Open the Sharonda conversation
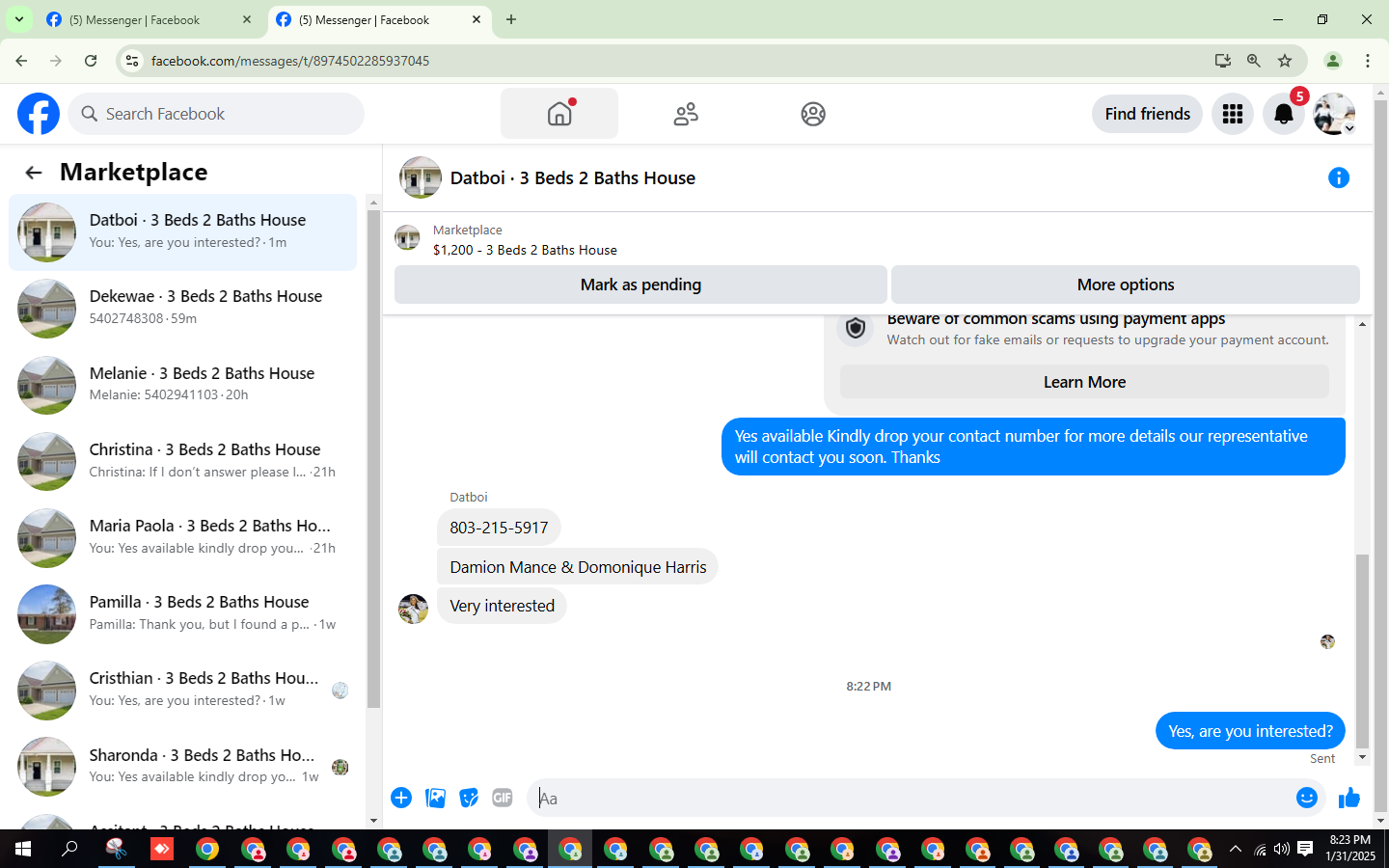Viewport: 1389px width, 868px height. click(183, 766)
